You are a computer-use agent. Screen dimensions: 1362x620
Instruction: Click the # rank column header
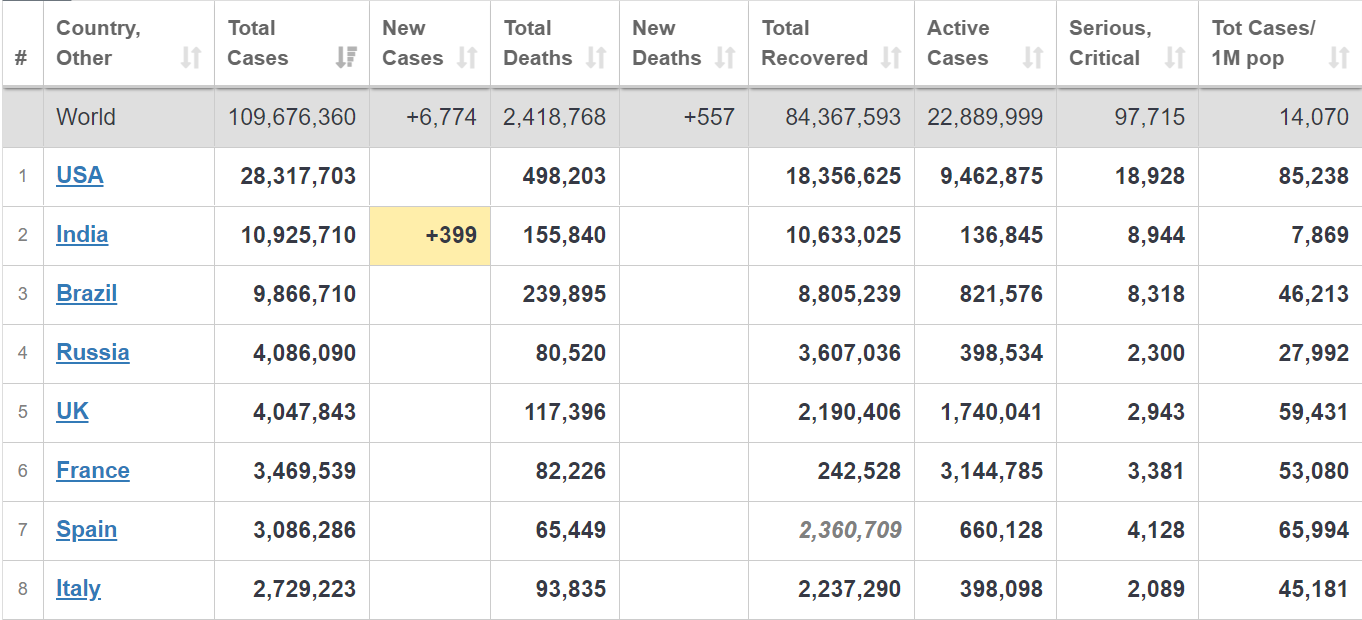[x=21, y=58]
